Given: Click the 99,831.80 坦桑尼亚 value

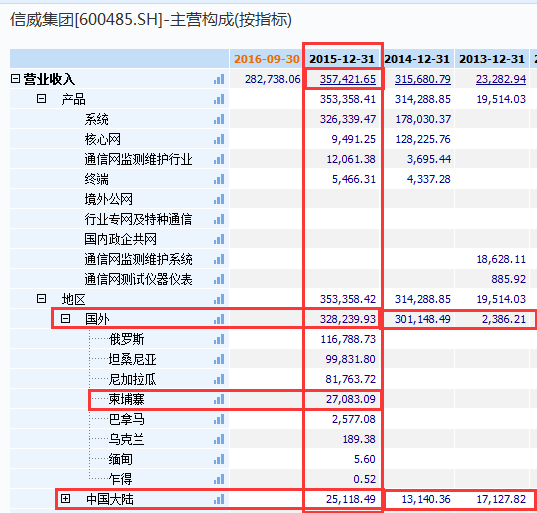Looking at the screenshot, I should coord(350,359).
